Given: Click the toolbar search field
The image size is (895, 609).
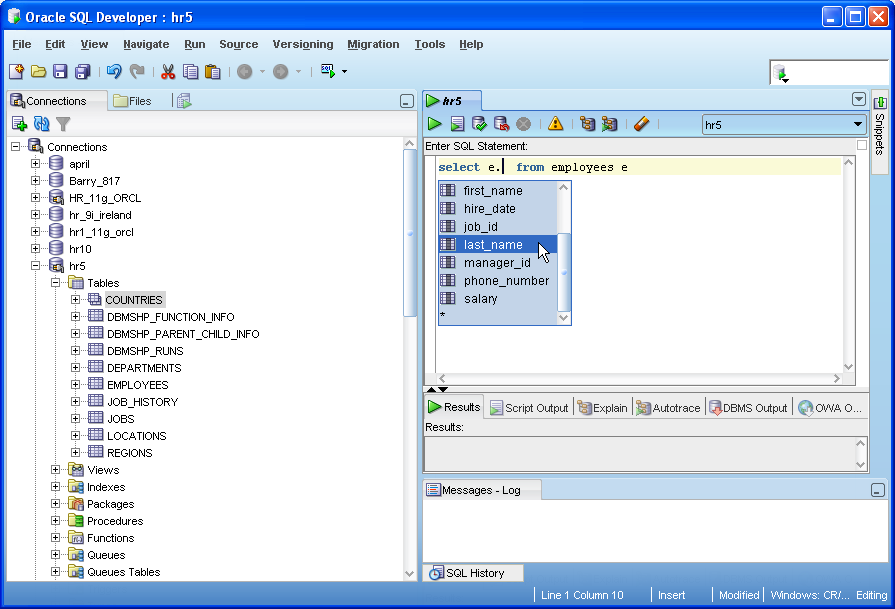Looking at the screenshot, I should tap(829, 72).
